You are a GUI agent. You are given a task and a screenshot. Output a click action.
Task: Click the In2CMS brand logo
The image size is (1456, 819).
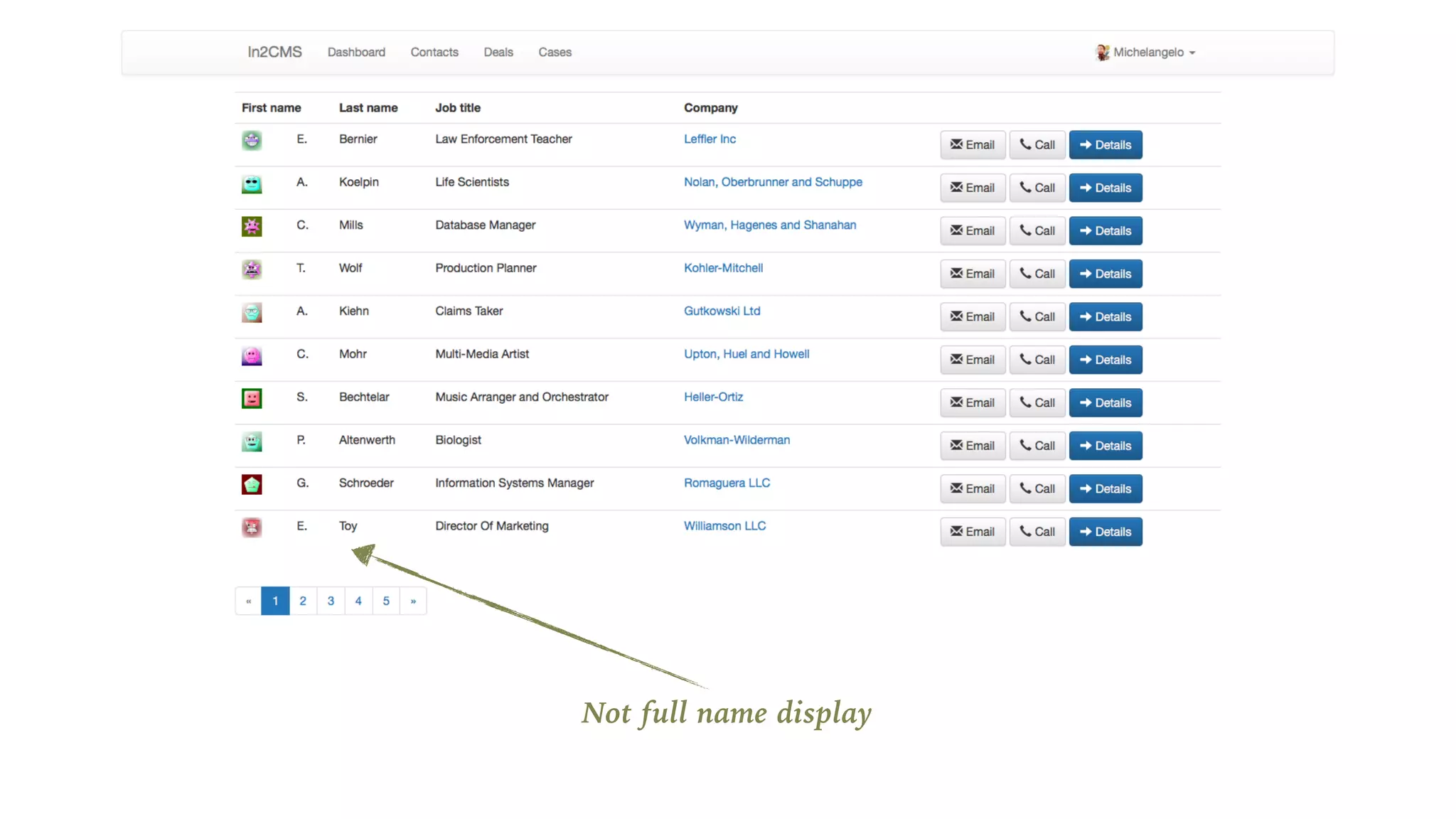pos(274,53)
